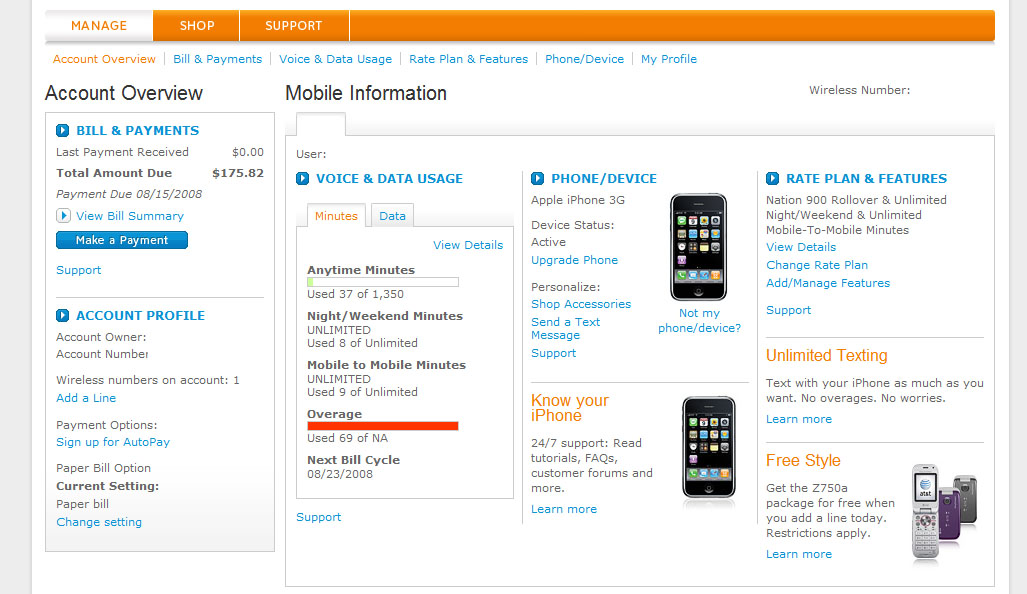
Task: Click Learn more under Unlimited Texting
Action: (799, 419)
